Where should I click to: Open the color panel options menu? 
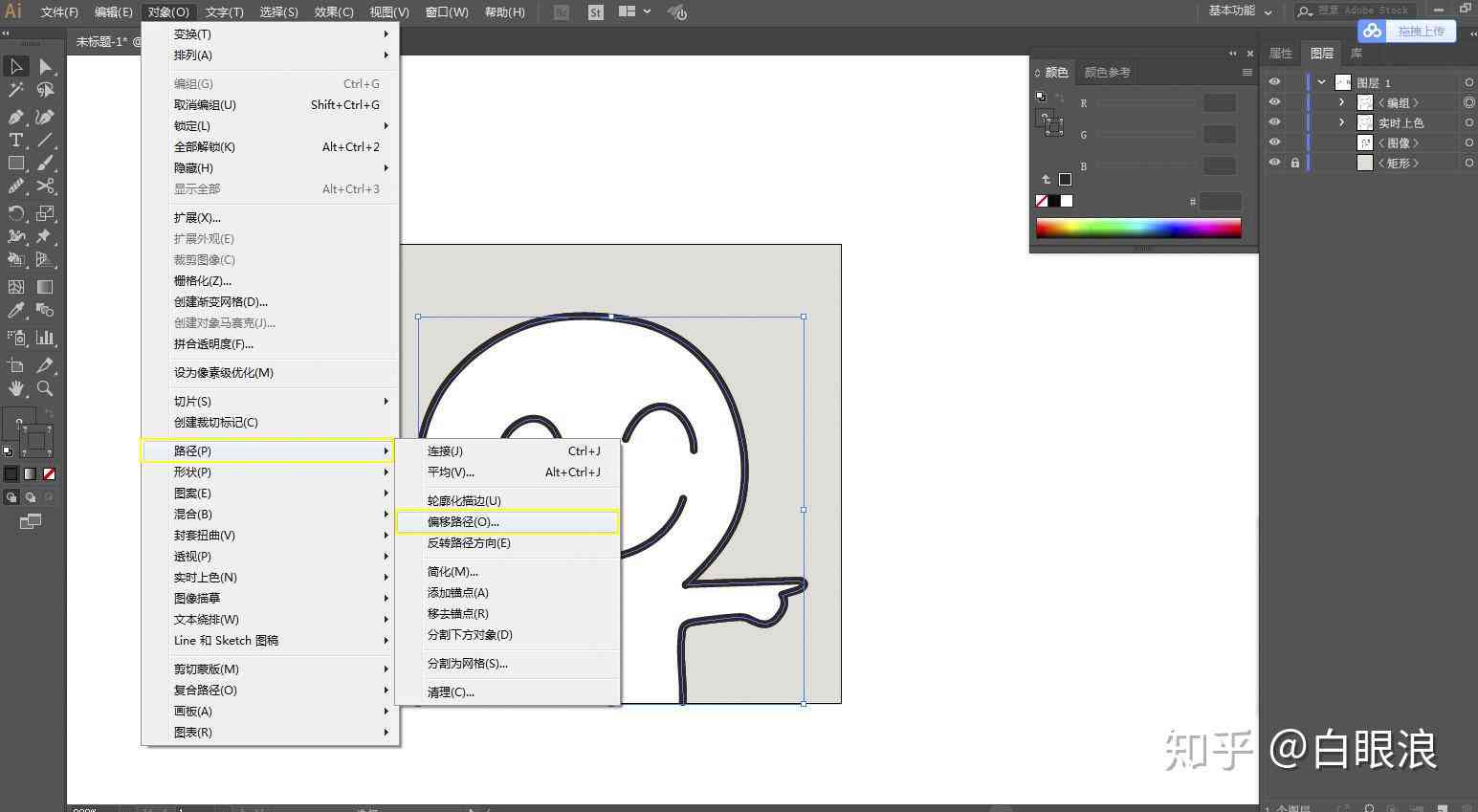pyautogui.click(x=1246, y=72)
